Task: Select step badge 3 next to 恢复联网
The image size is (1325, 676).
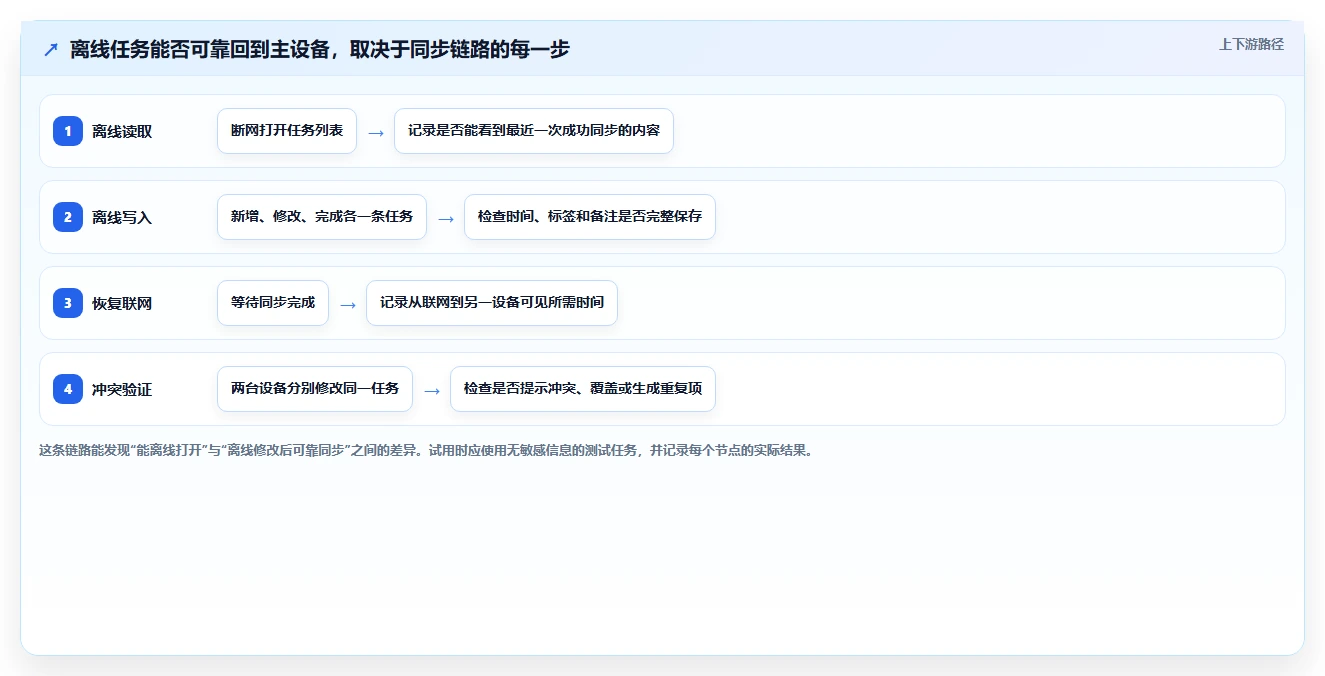Action: point(68,303)
